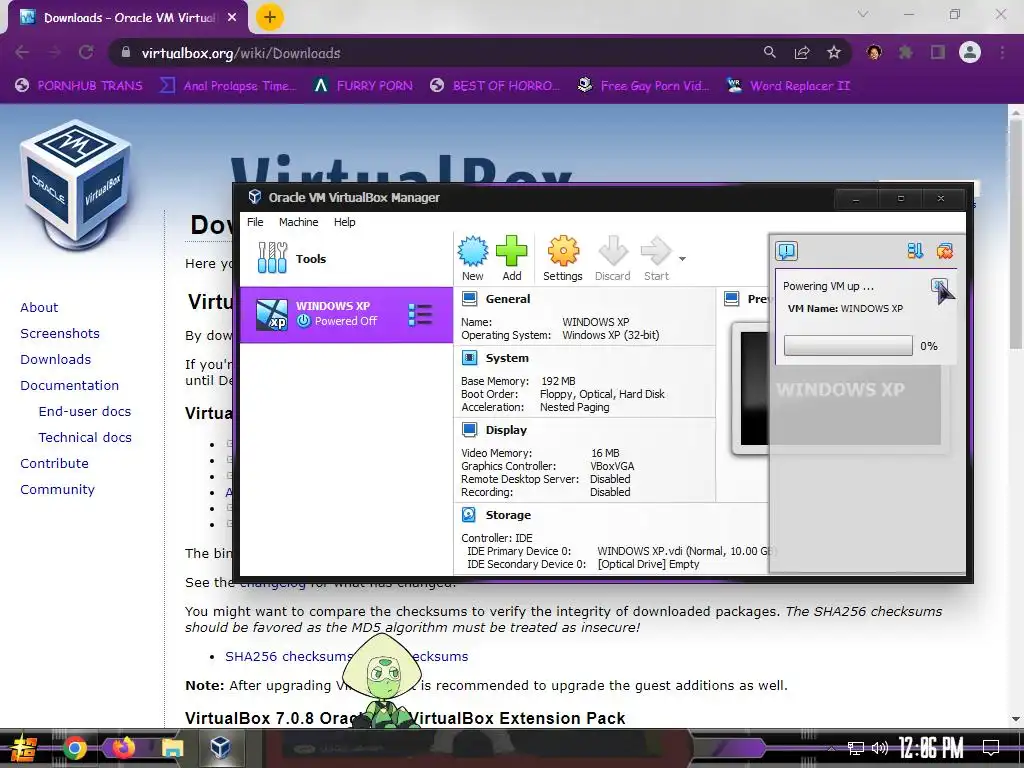Open a new browser tab with plus button

270,17
